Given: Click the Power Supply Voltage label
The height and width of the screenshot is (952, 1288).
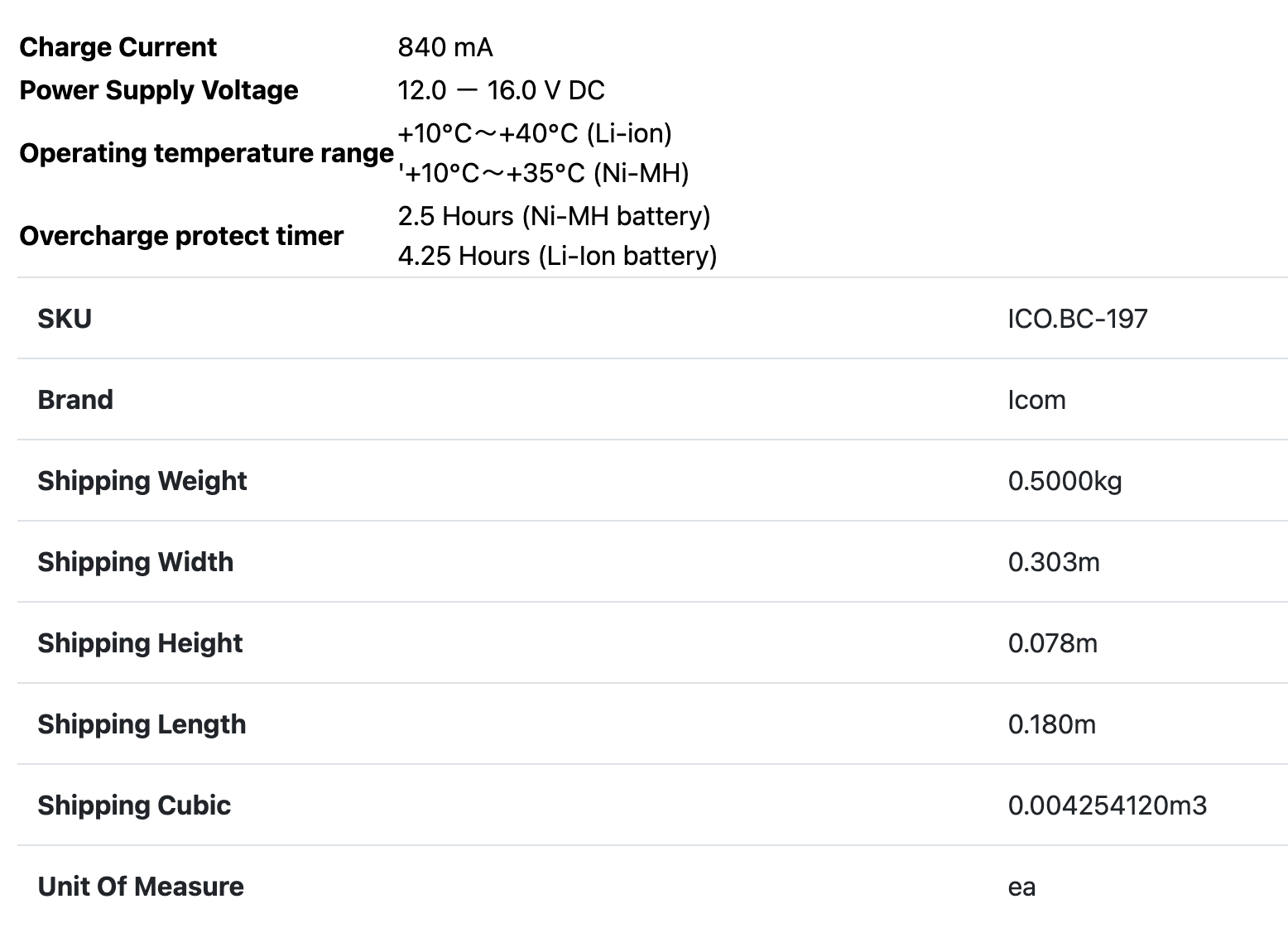Looking at the screenshot, I should (158, 90).
